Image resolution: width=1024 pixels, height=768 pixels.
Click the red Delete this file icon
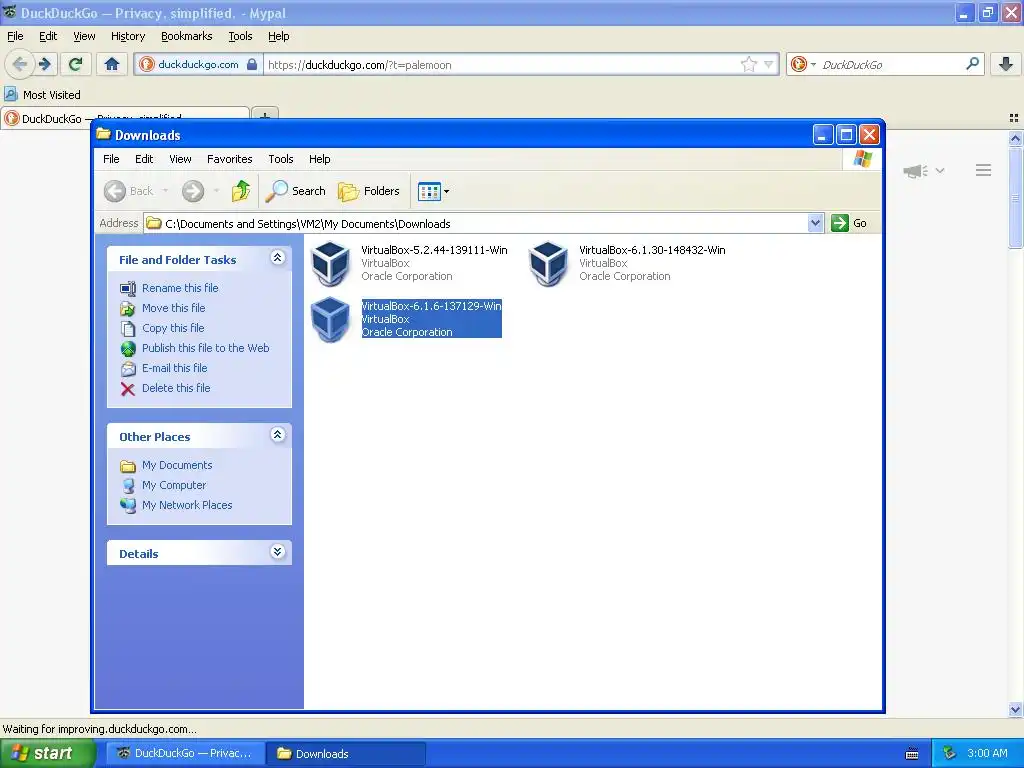(x=128, y=389)
